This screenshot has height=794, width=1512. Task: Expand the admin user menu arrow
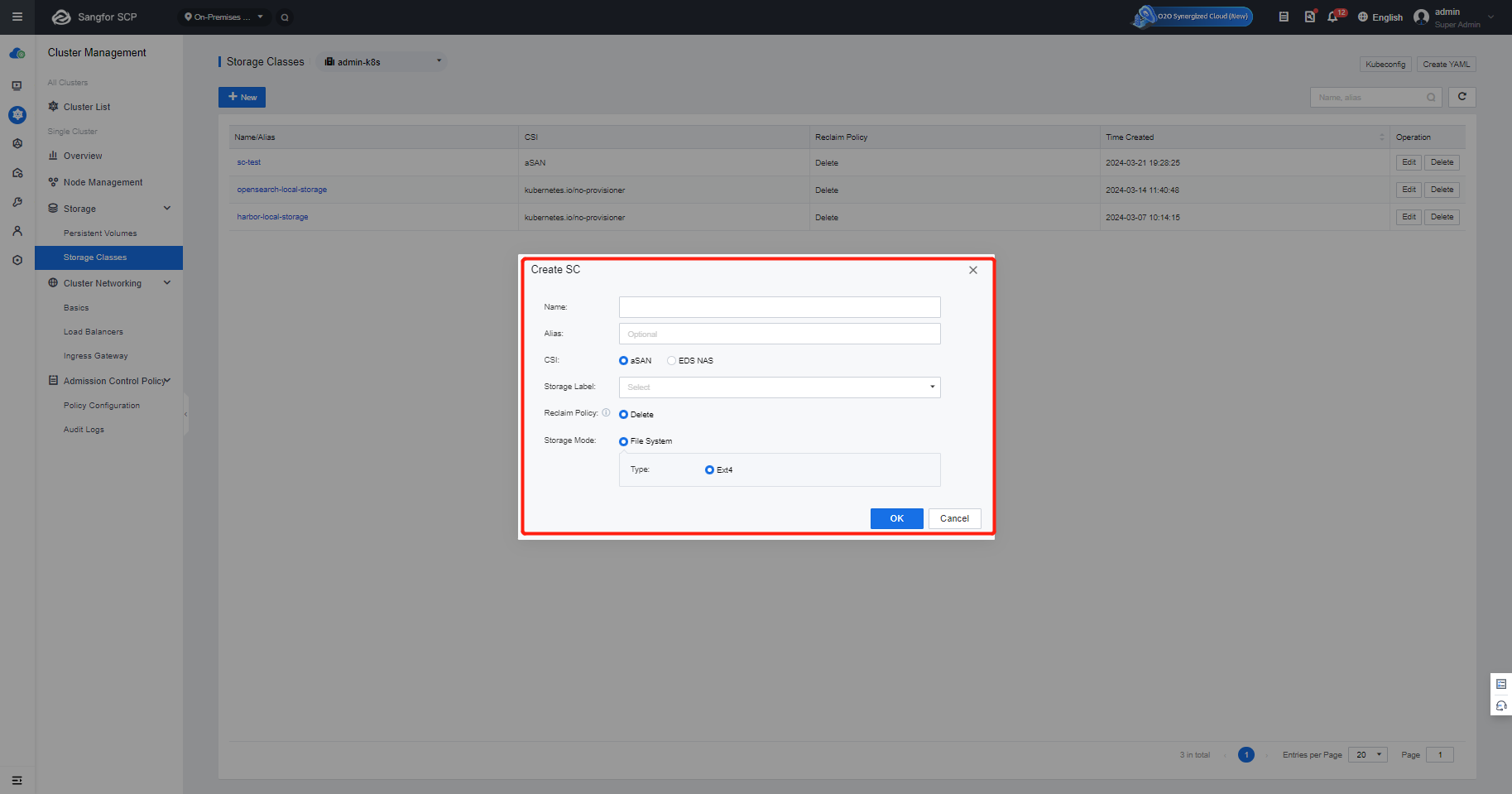tap(1491, 17)
